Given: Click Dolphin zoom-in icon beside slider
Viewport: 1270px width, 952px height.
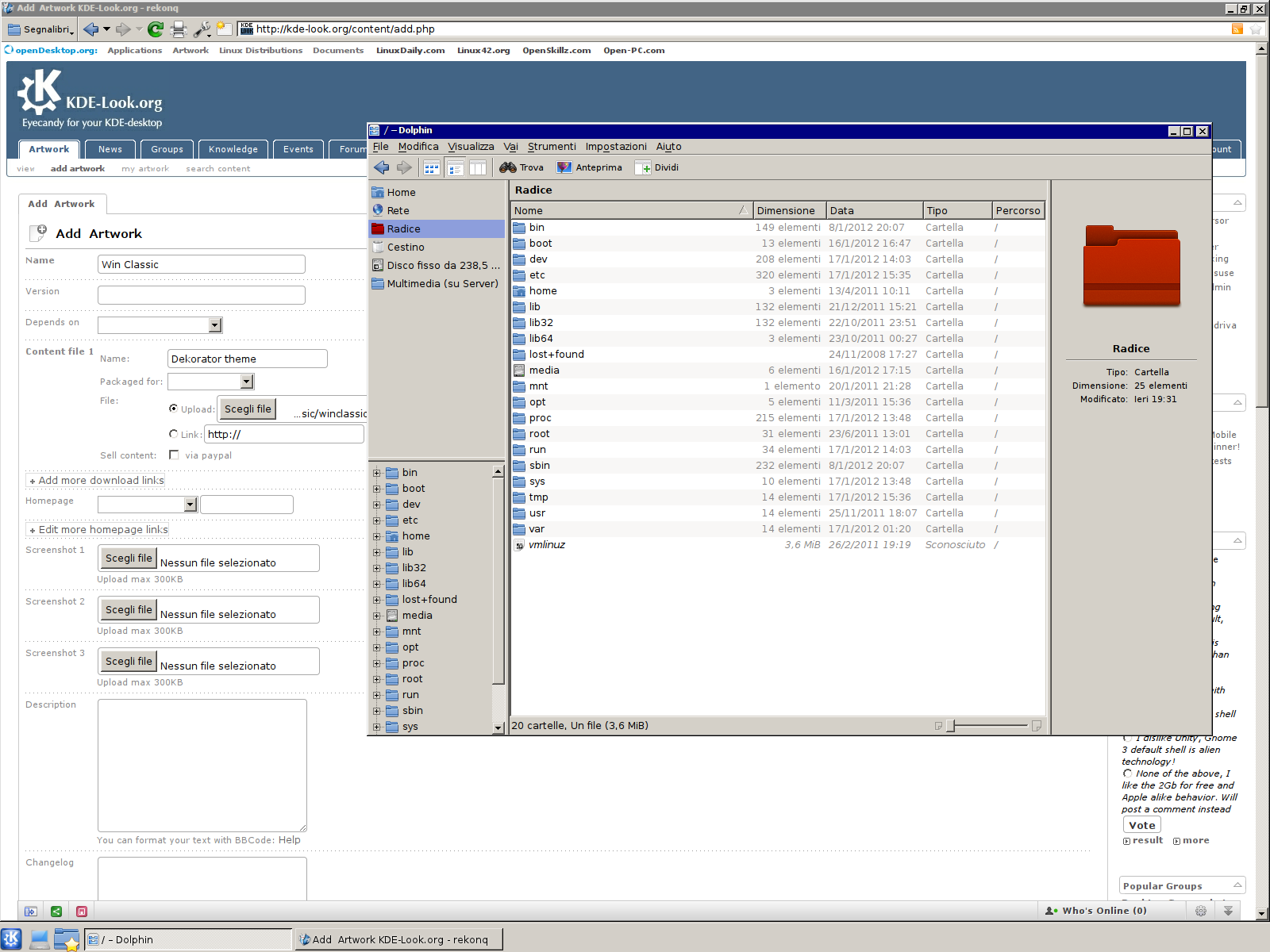Looking at the screenshot, I should tap(1036, 726).
